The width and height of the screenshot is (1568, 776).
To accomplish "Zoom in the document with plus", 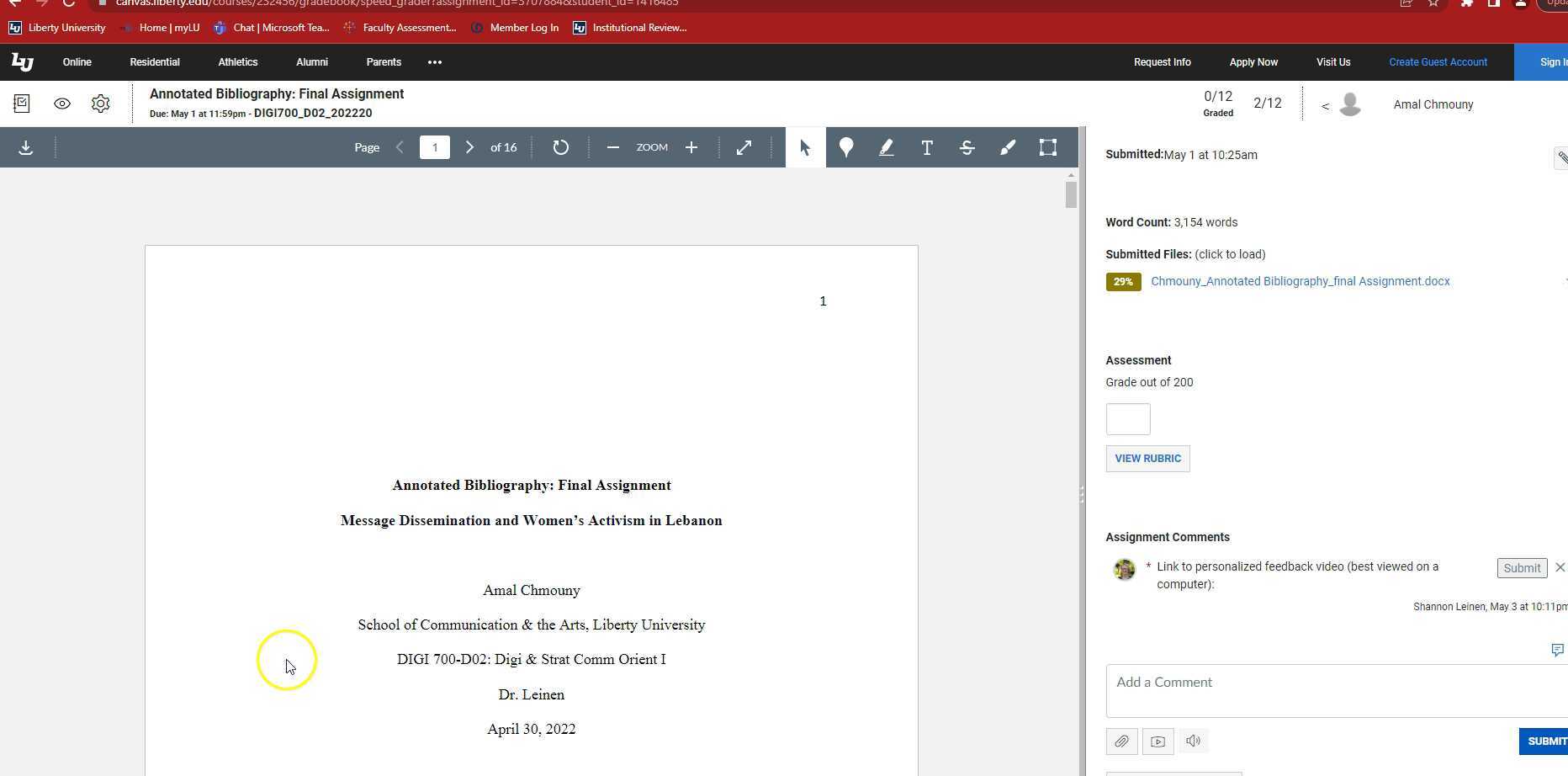I will pos(691,148).
